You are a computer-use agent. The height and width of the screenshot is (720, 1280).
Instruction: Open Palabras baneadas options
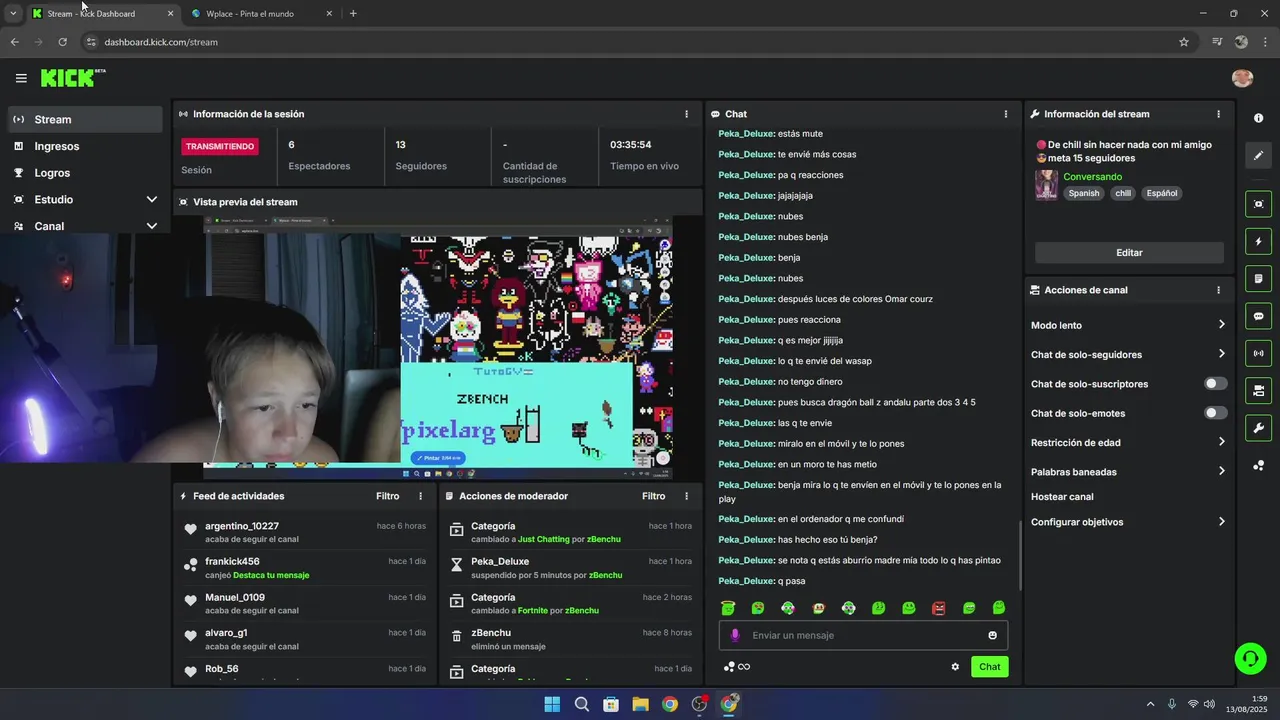(1128, 471)
